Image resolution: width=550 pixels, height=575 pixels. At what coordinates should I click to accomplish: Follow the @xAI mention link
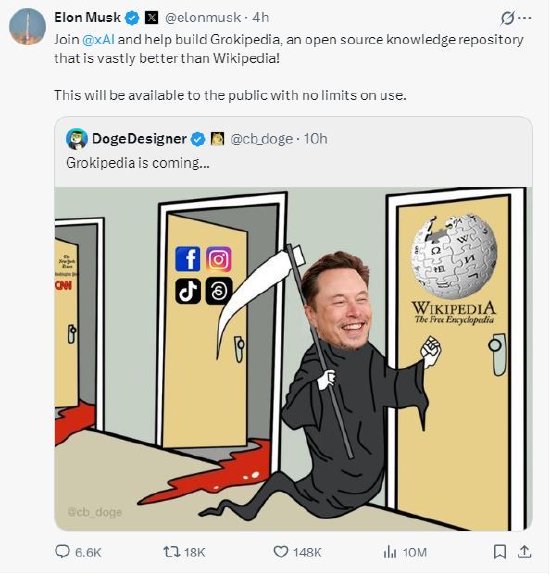point(99,39)
